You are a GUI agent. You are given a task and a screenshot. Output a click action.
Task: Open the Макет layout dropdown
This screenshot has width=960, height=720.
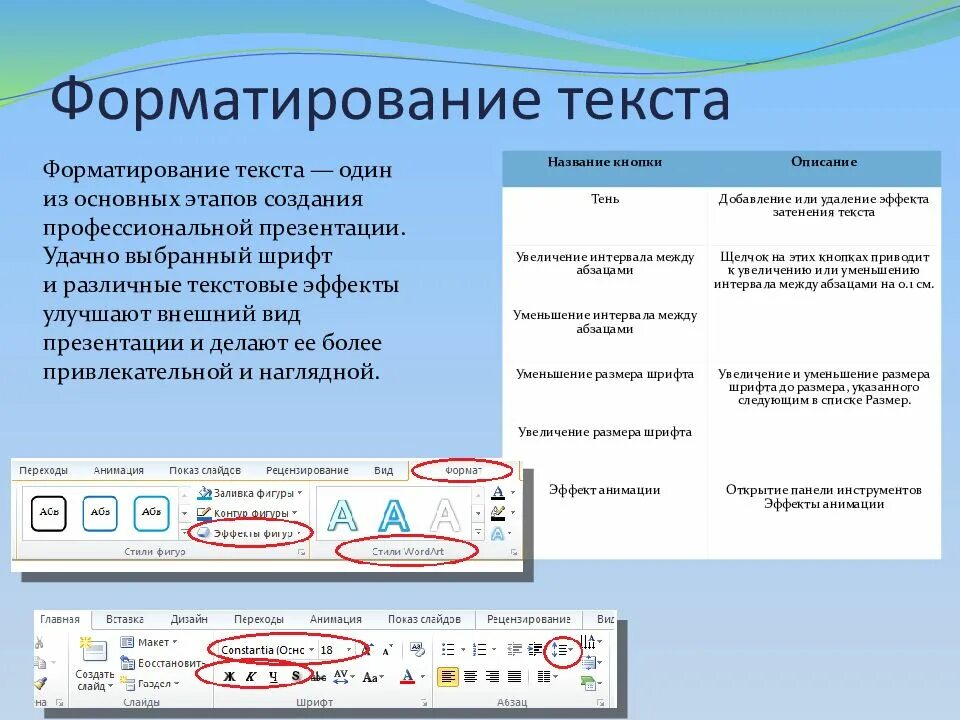[149, 642]
